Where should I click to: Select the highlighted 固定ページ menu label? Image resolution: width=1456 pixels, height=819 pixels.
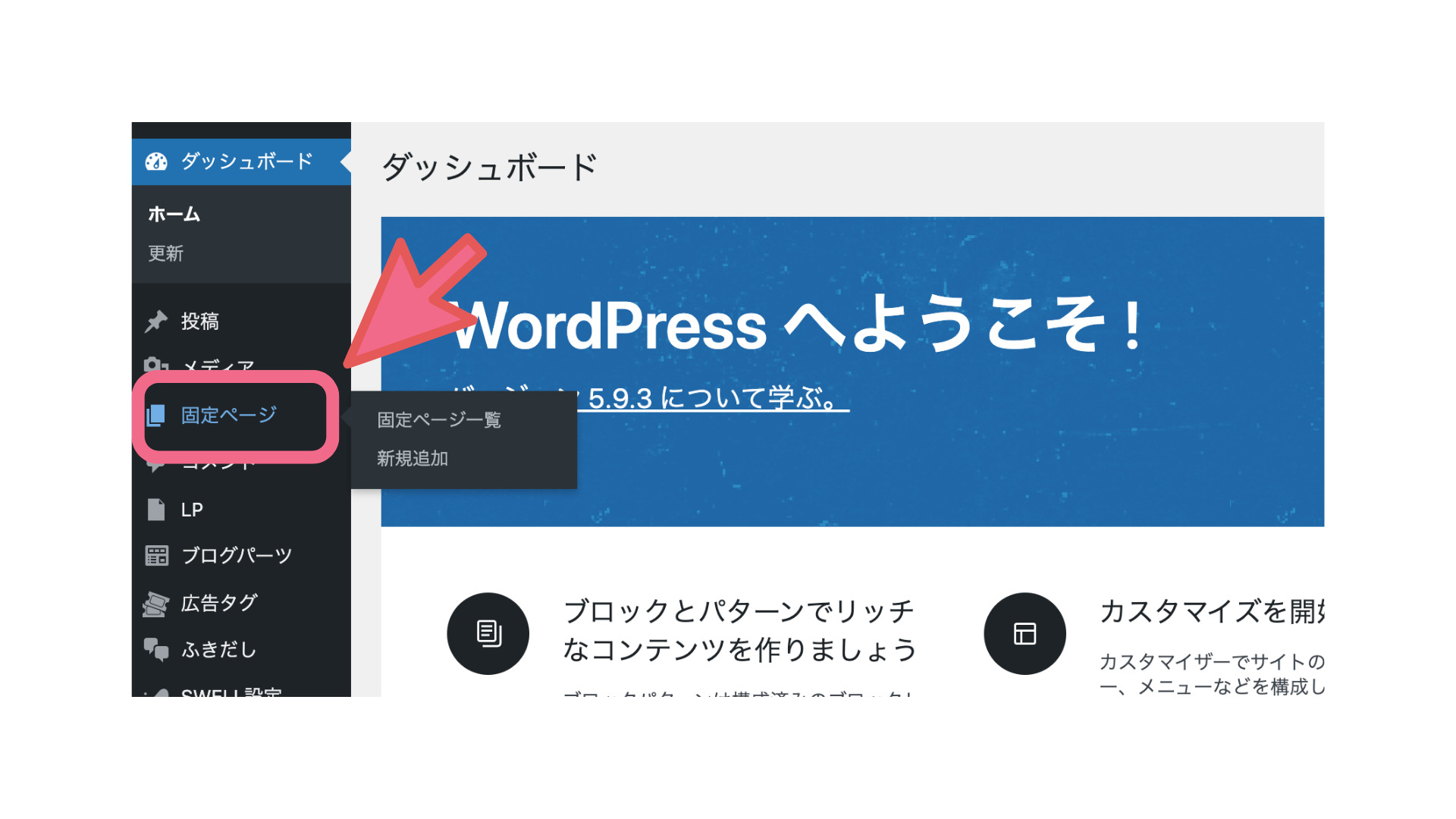pos(230,415)
